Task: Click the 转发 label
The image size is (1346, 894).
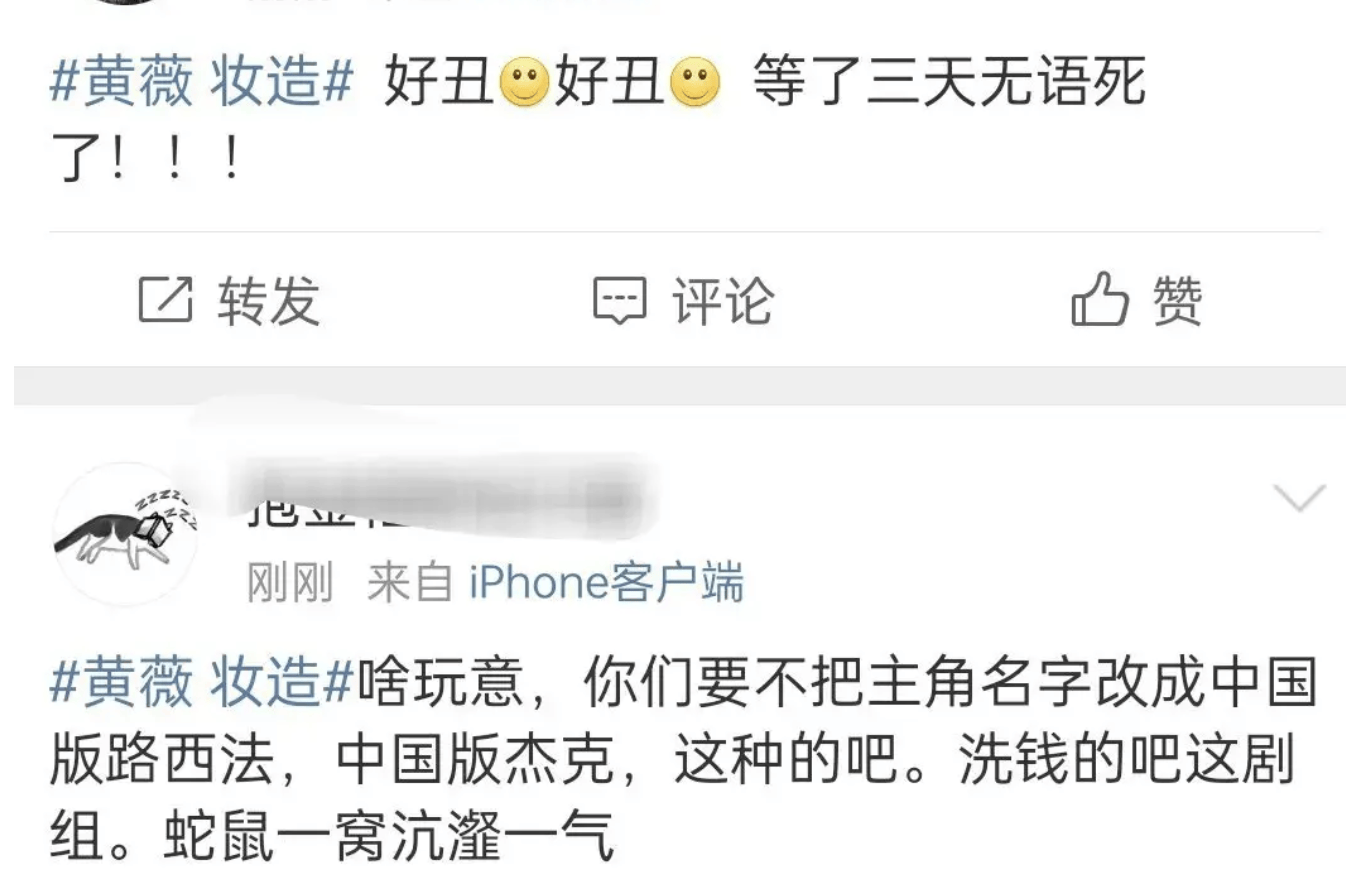Action: click(x=269, y=300)
